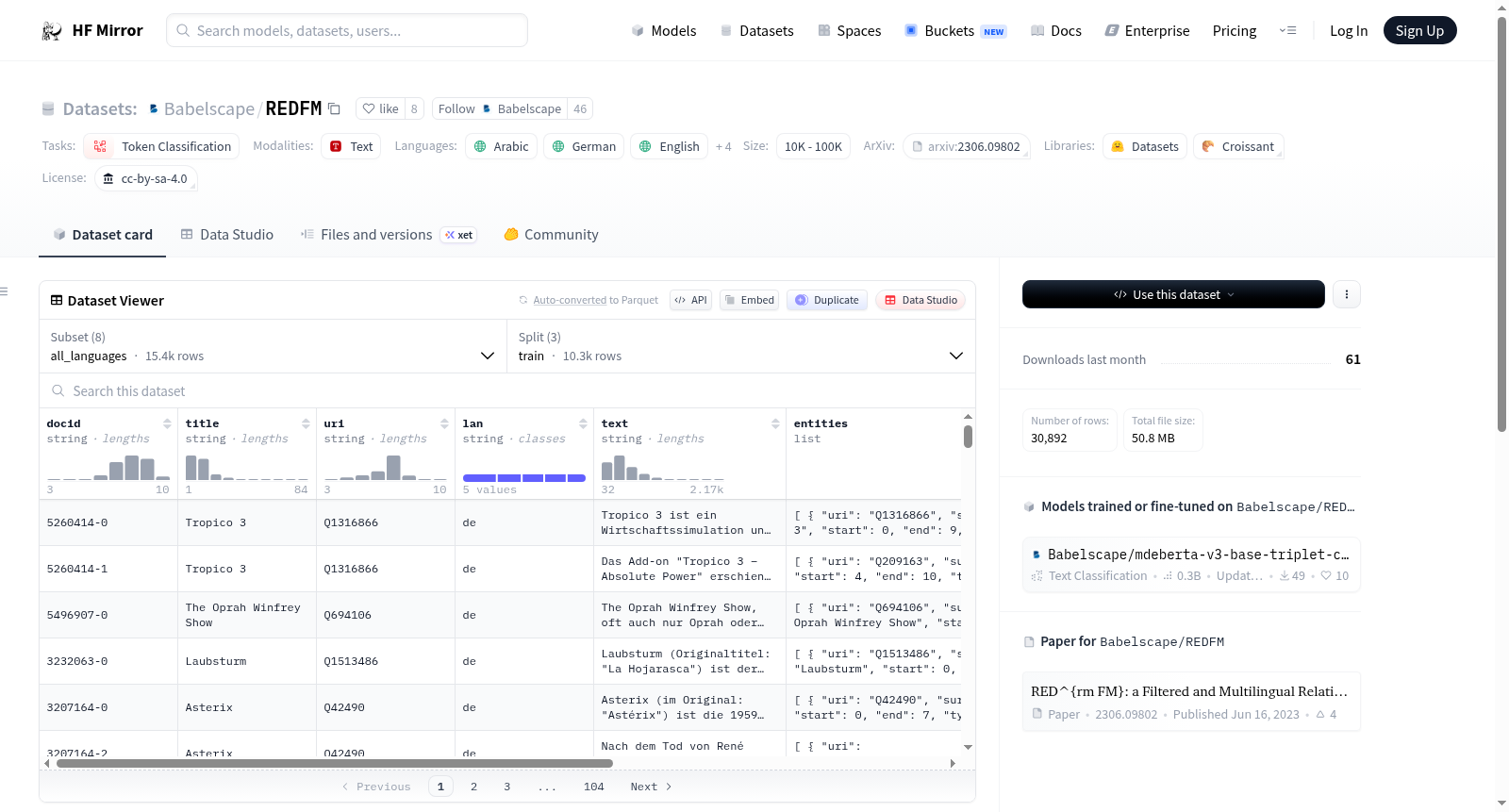Sort the lan column
Image resolution: width=1509 pixels, height=812 pixels.
pyautogui.click(x=583, y=423)
